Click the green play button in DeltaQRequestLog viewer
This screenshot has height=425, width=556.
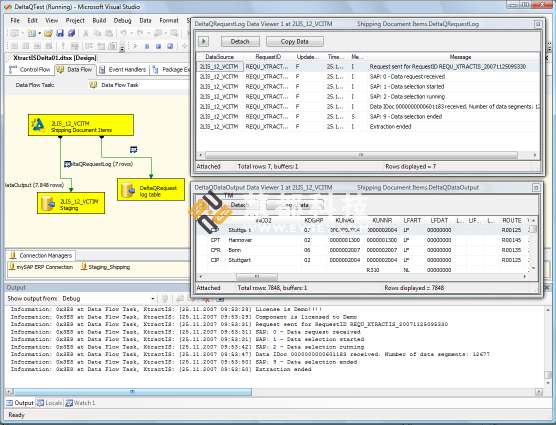(x=204, y=41)
